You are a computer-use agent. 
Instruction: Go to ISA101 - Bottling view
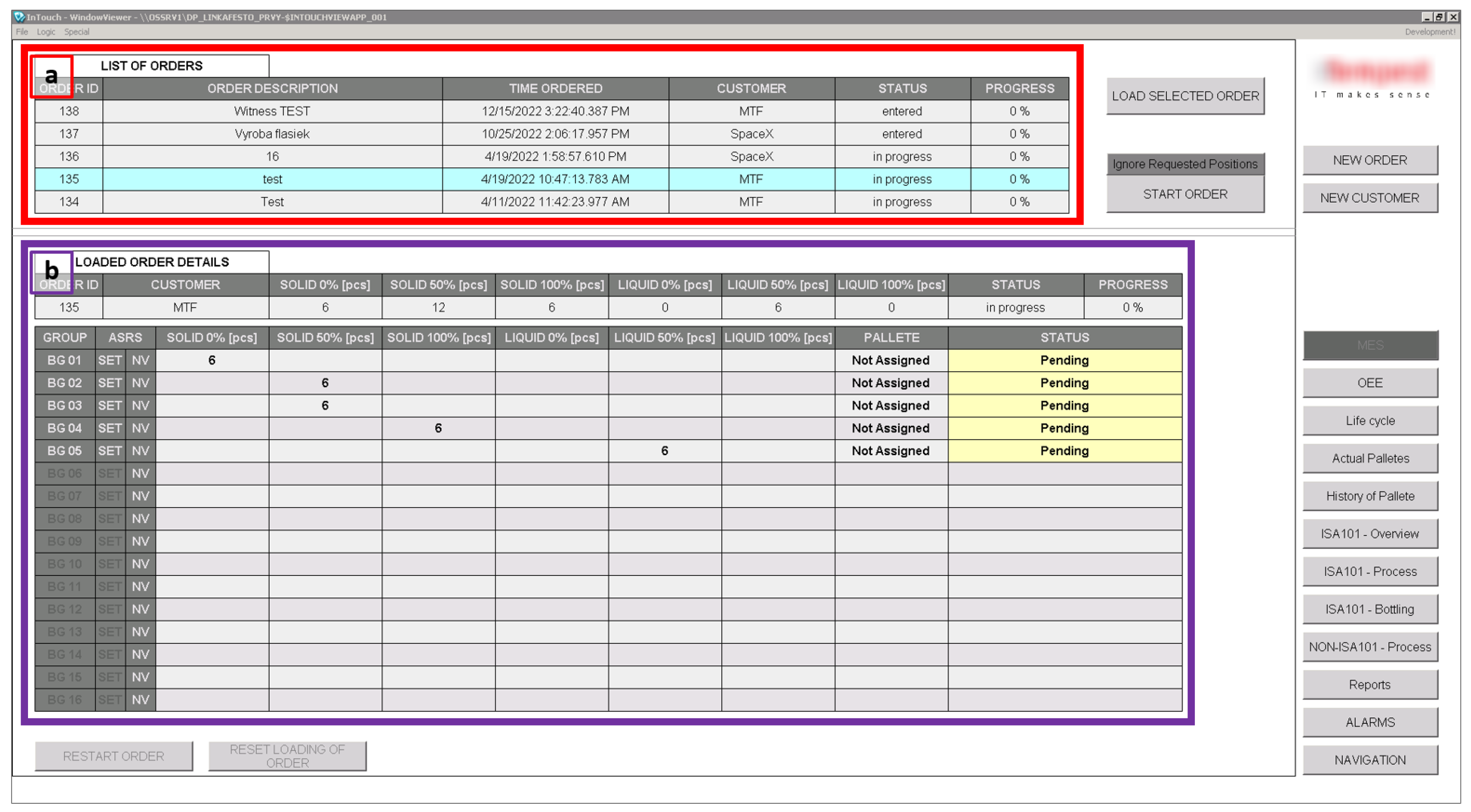click(1369, 609)
